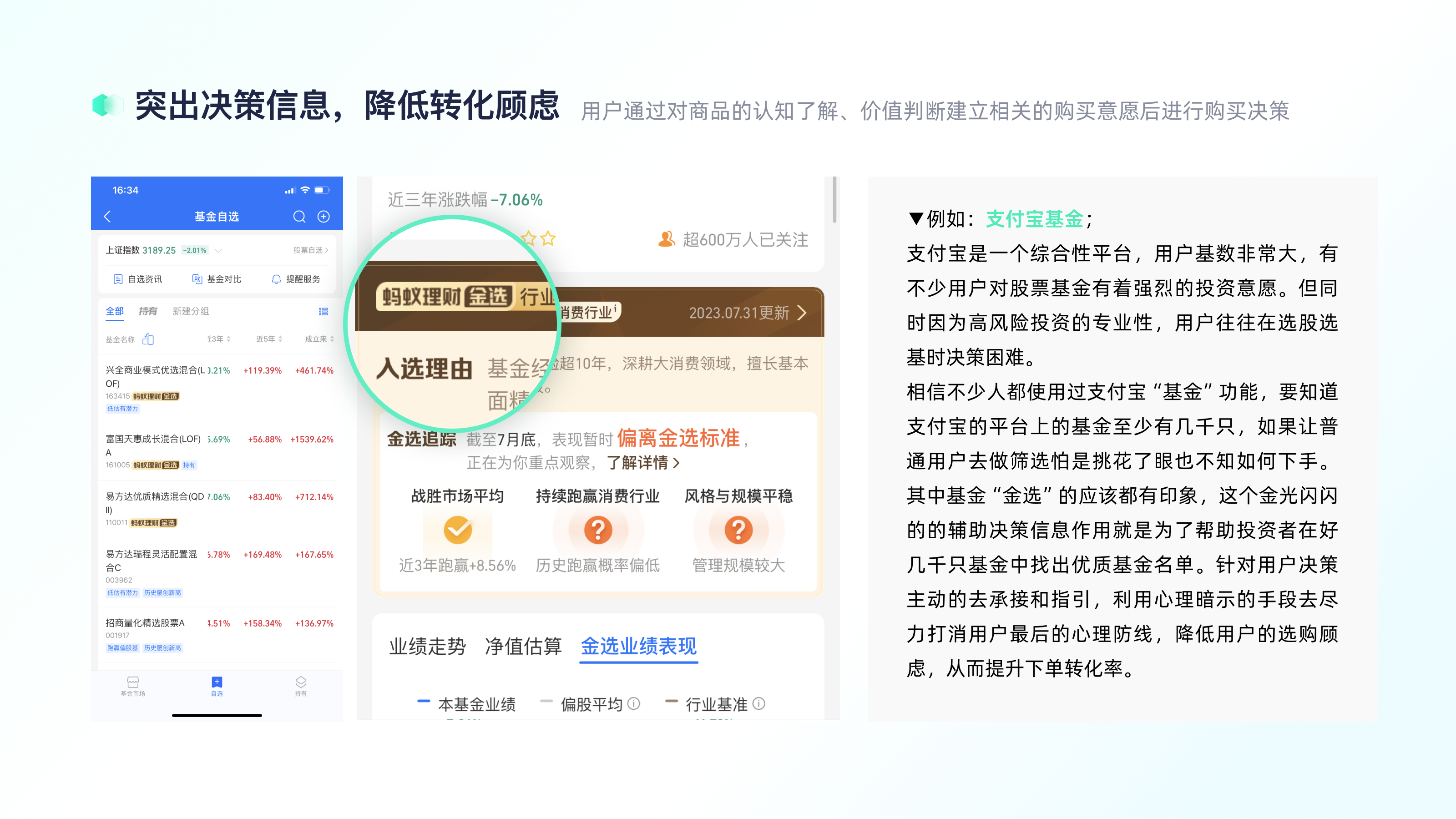1456x819 pixels.
Task: Tap the 持有 tag beside code 161005
Action: (189, 465)
